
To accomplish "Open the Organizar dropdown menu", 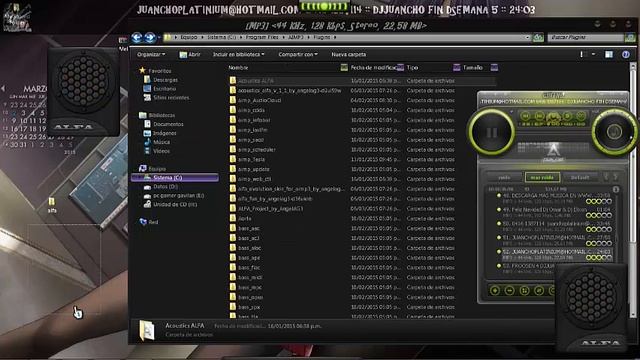I will 151,54.
